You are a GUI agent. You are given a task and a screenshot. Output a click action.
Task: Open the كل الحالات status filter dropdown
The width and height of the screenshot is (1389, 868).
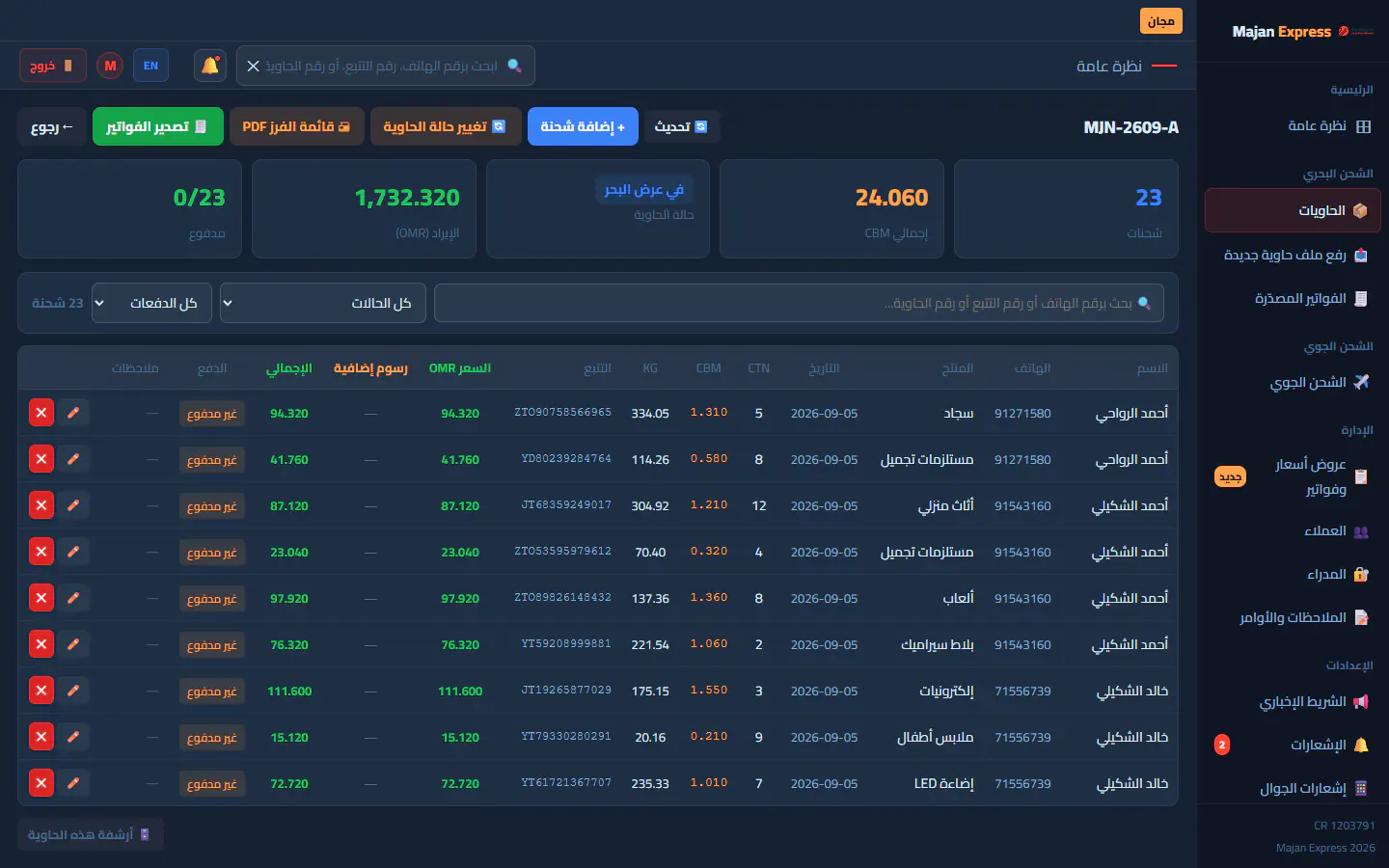point(322,303)
